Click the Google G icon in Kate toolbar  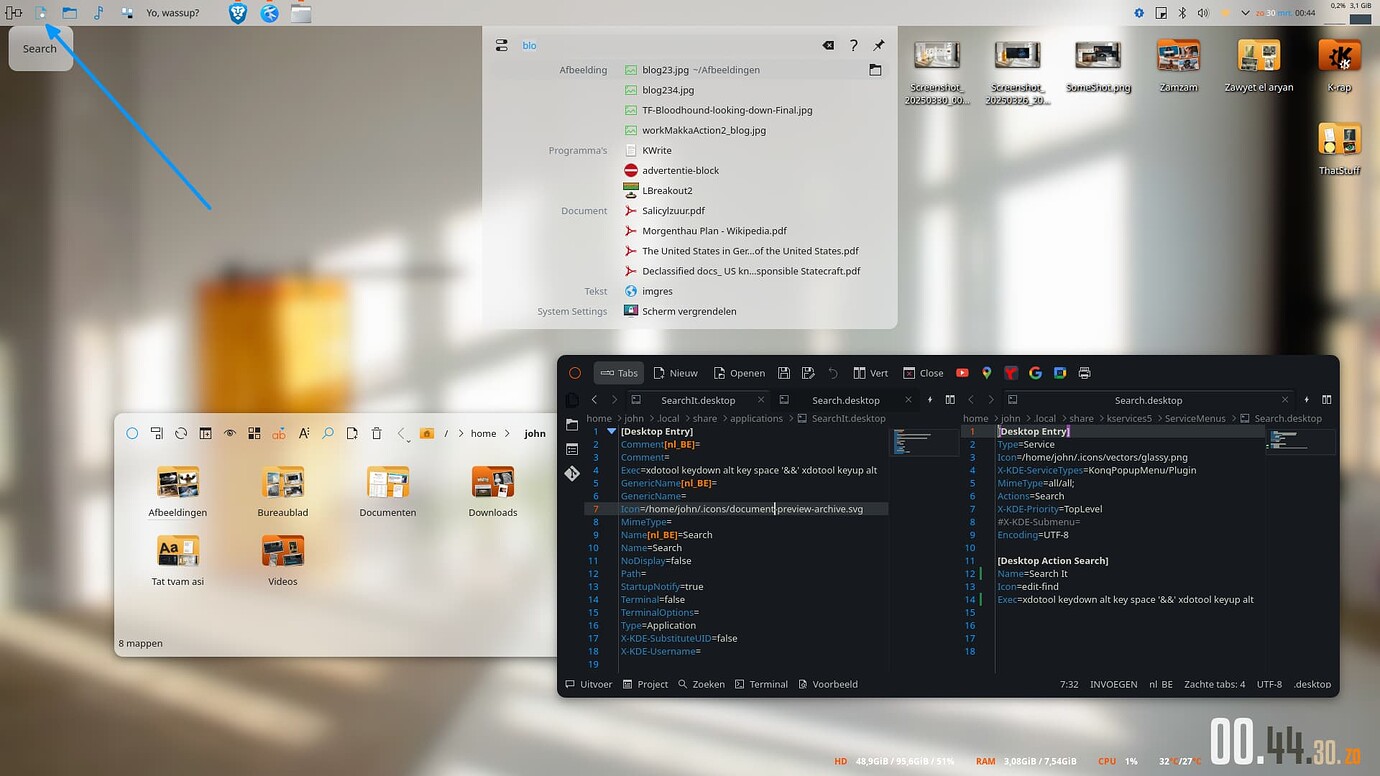(x=1035, y=373)
